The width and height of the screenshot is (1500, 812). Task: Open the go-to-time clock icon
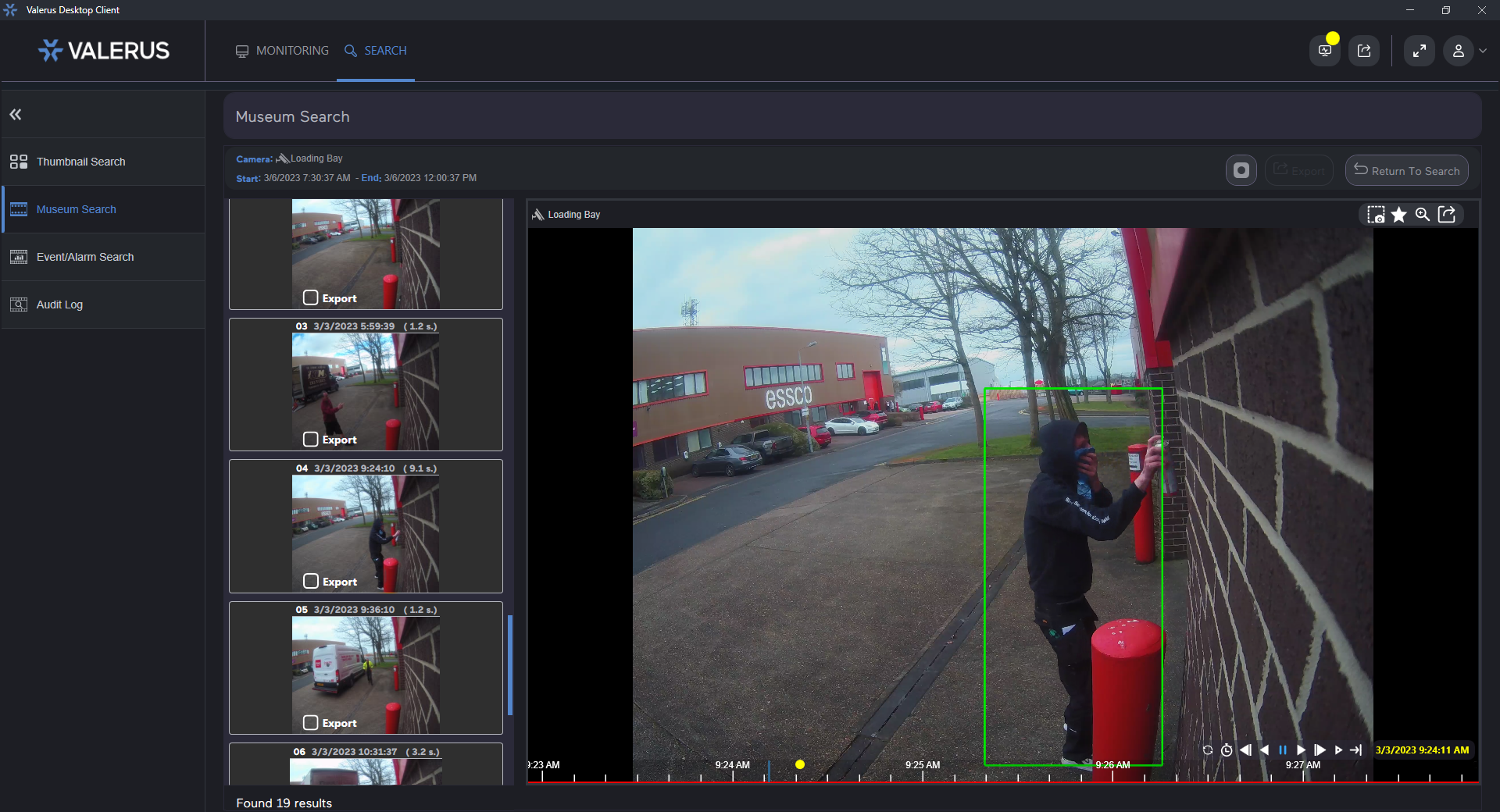tap(1227, 750)
